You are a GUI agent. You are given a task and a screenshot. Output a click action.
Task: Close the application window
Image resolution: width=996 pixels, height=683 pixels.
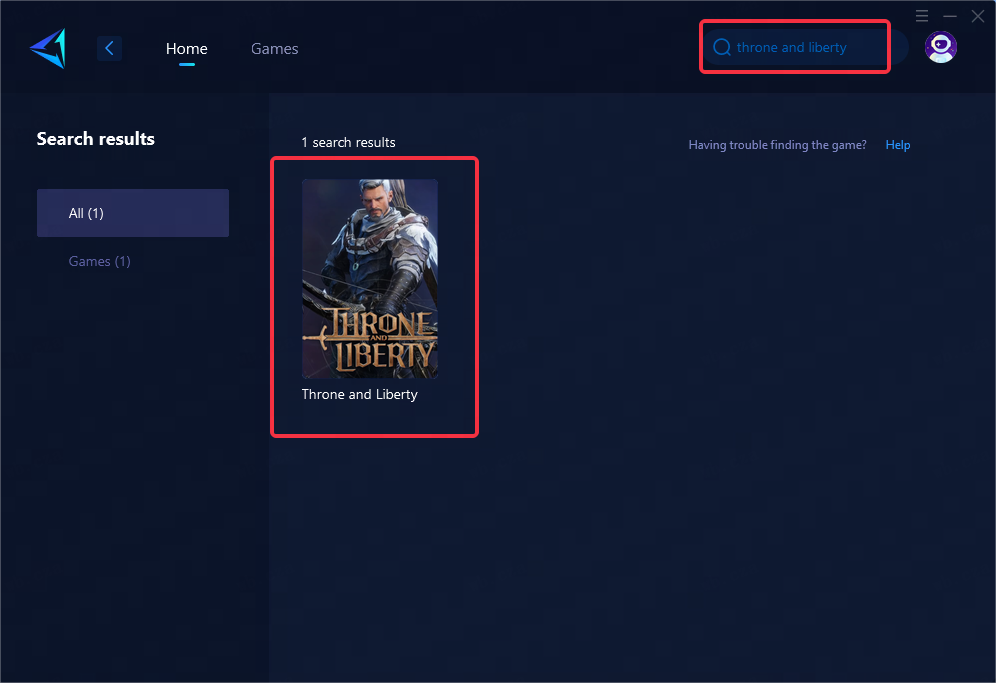coord(978,16)
